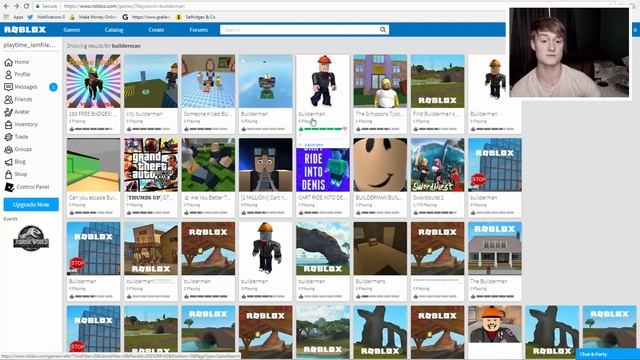Open the Buildermans room thumbnail
The height and width of the screenshot is (360, 640).
point(380,249)
